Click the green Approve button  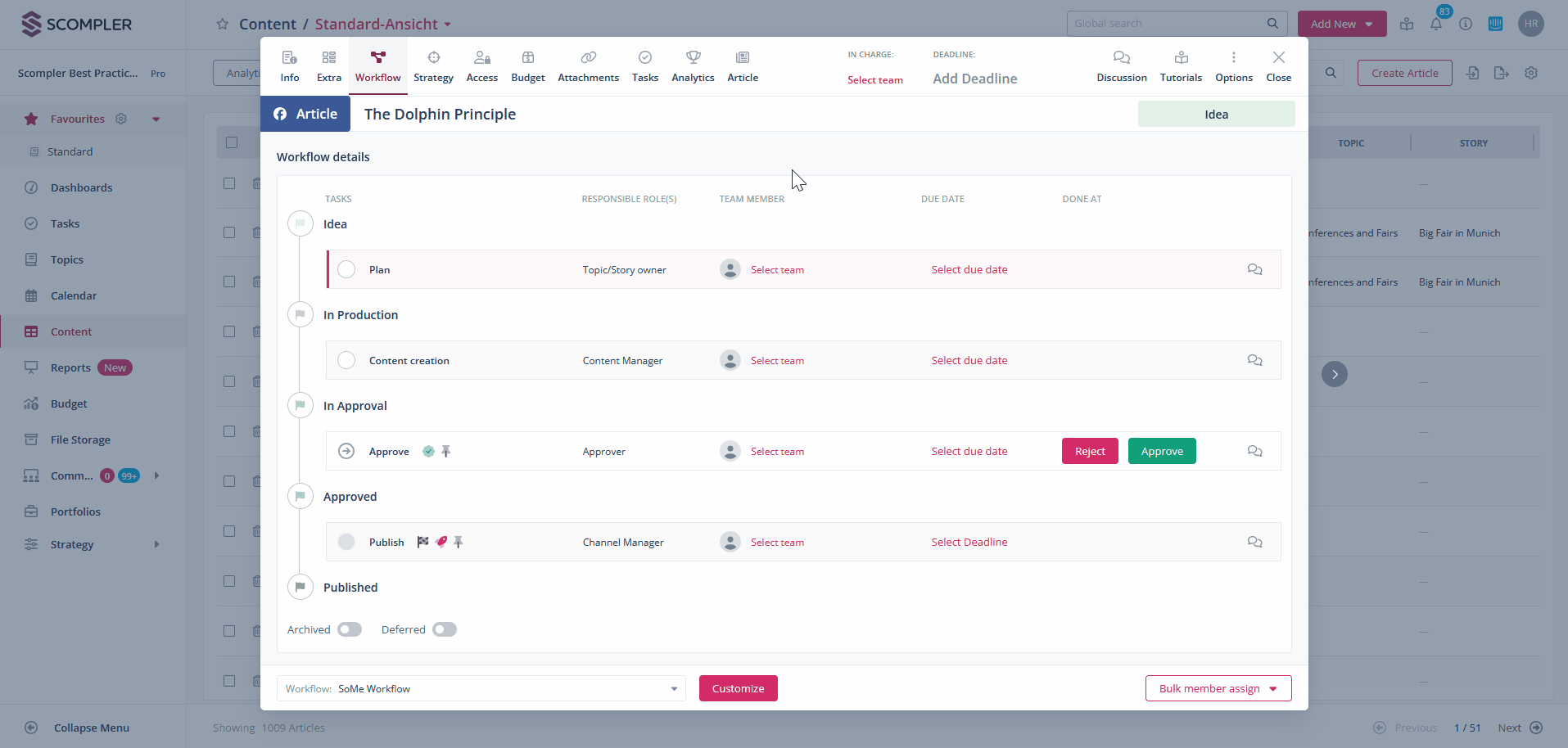click(1161, 451)
